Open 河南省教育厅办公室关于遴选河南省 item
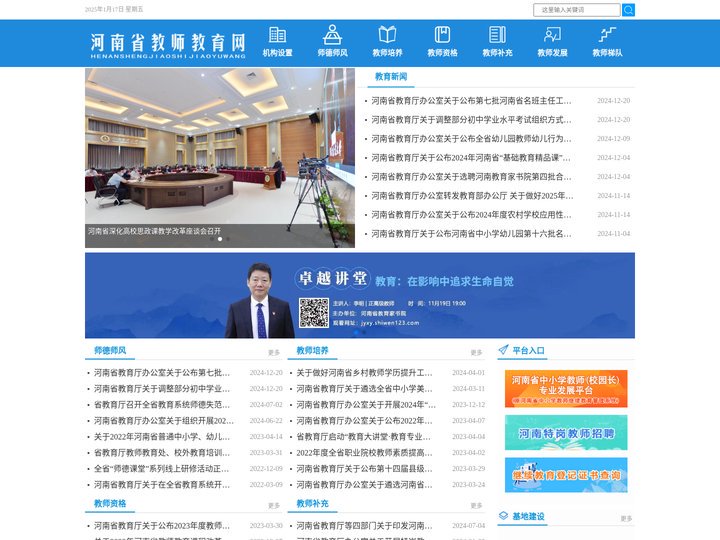The image size is (720, 540). pyautogui.click(x=364, y=484)
